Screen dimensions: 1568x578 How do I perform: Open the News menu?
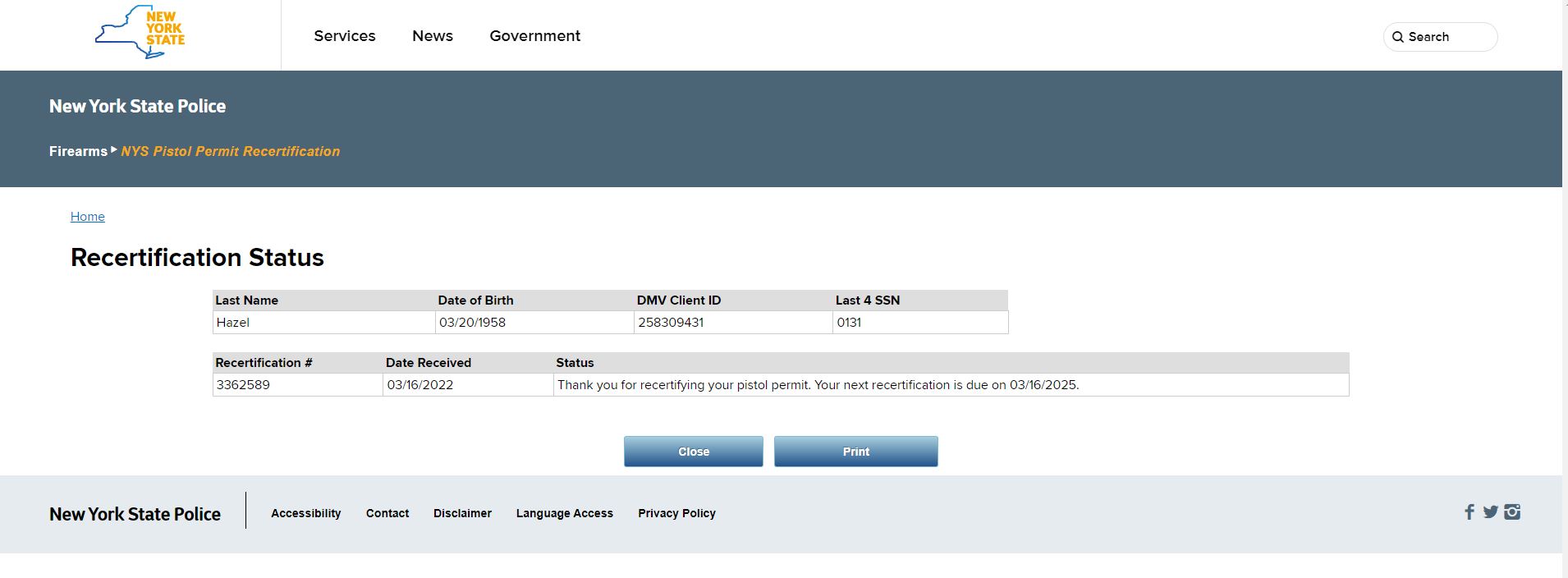tap(433, 36)
